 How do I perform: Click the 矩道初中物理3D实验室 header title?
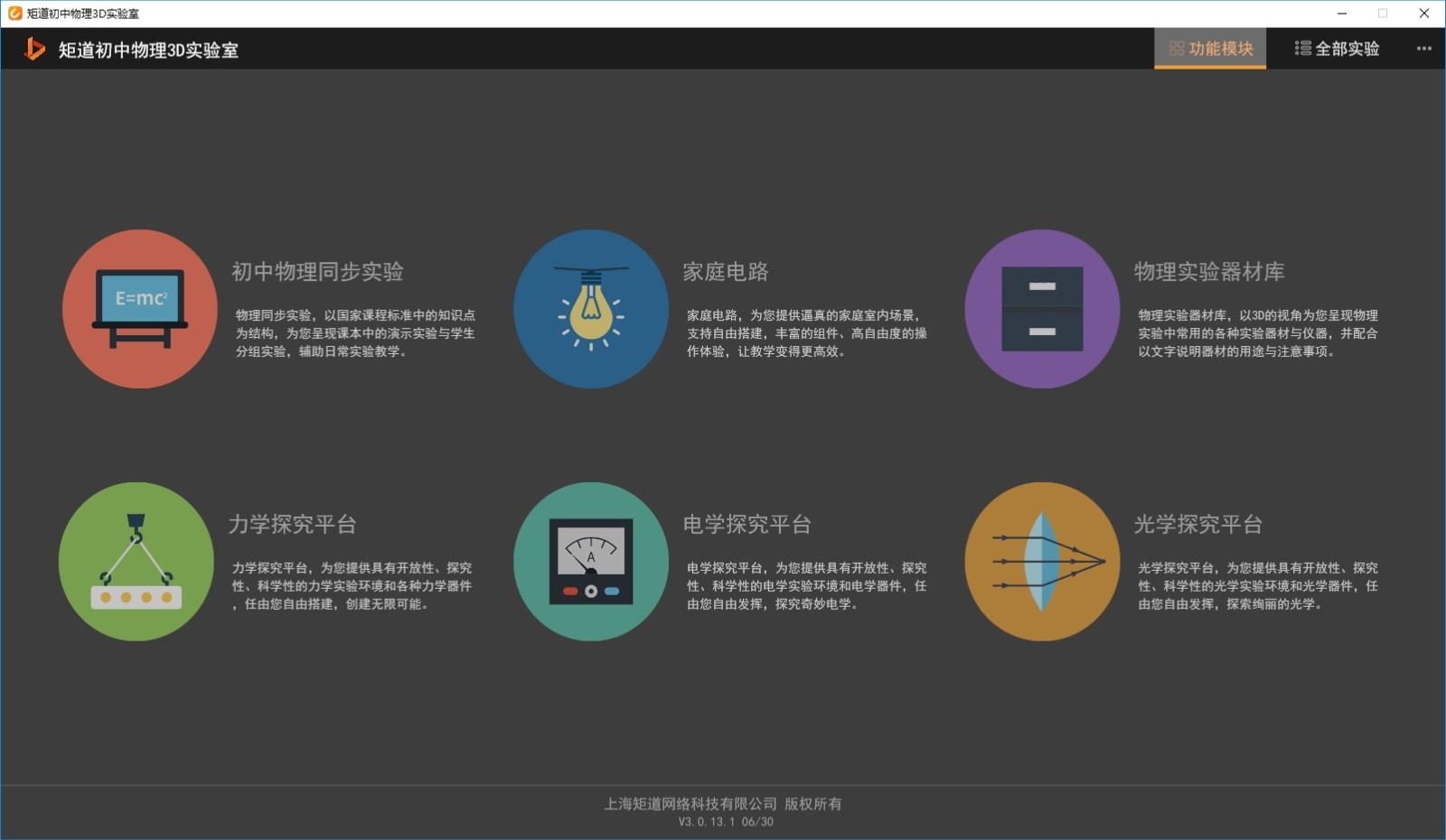tap(149, 50)
